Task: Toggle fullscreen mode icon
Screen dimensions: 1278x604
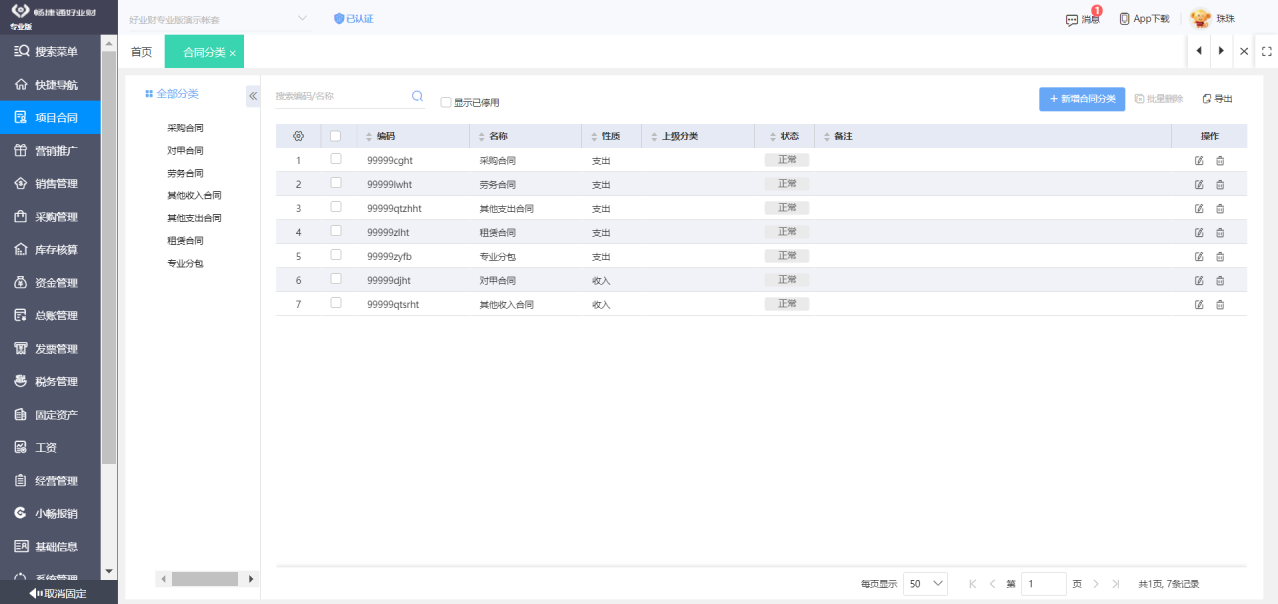Action: pos(1266,51)
